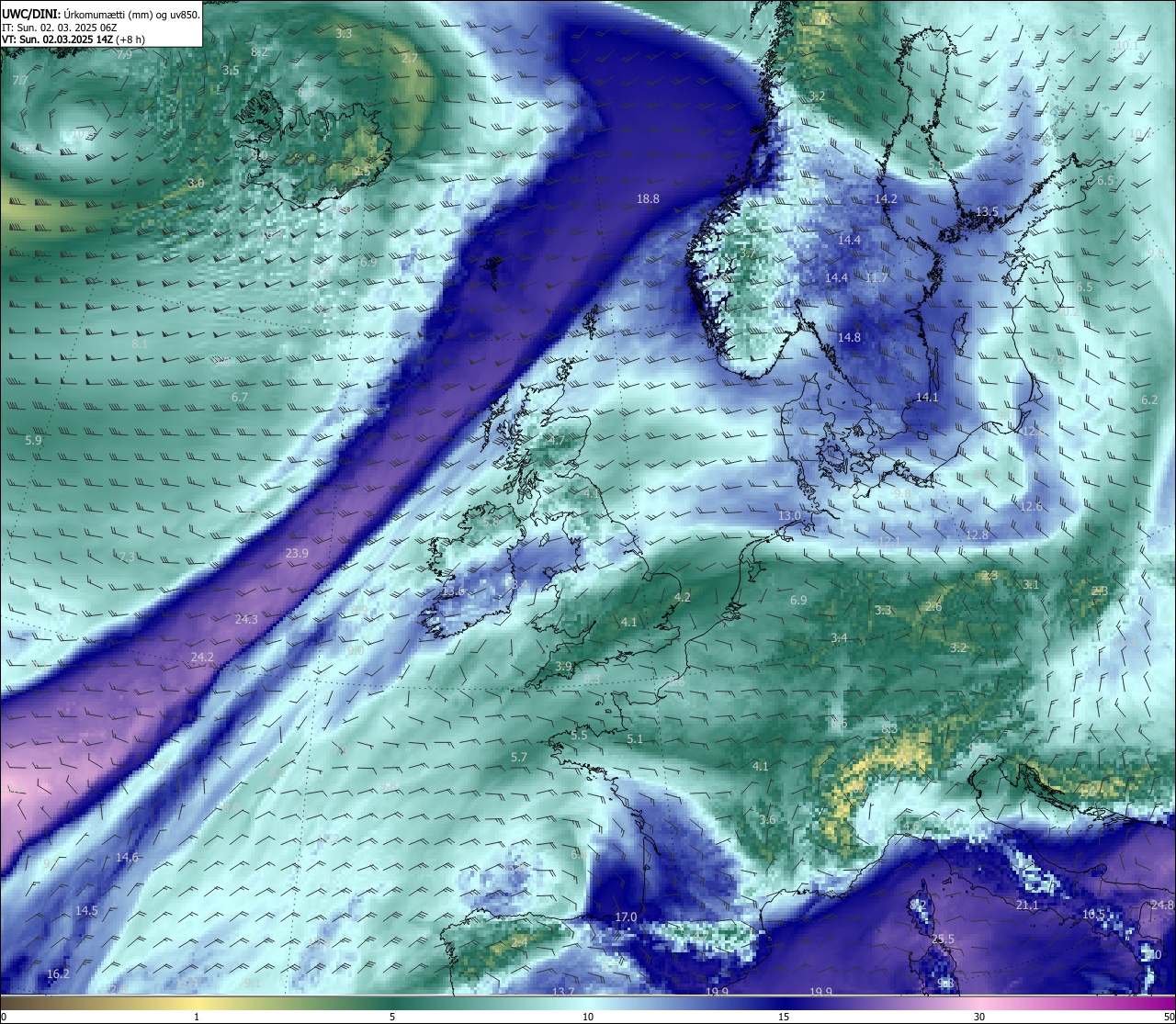Click the UWC/DINI title text
The image size is (1176, 1024).
pos(101,14)
